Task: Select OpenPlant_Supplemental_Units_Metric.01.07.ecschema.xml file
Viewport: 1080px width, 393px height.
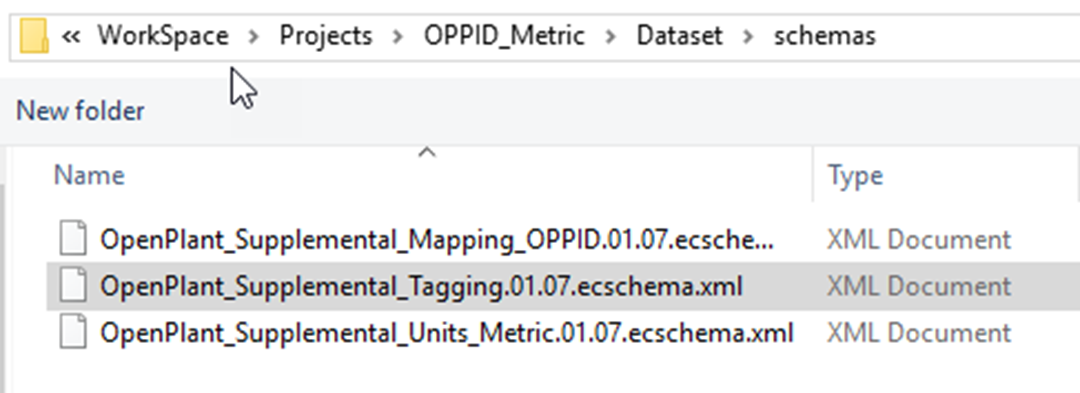Action: click(447, 333)
